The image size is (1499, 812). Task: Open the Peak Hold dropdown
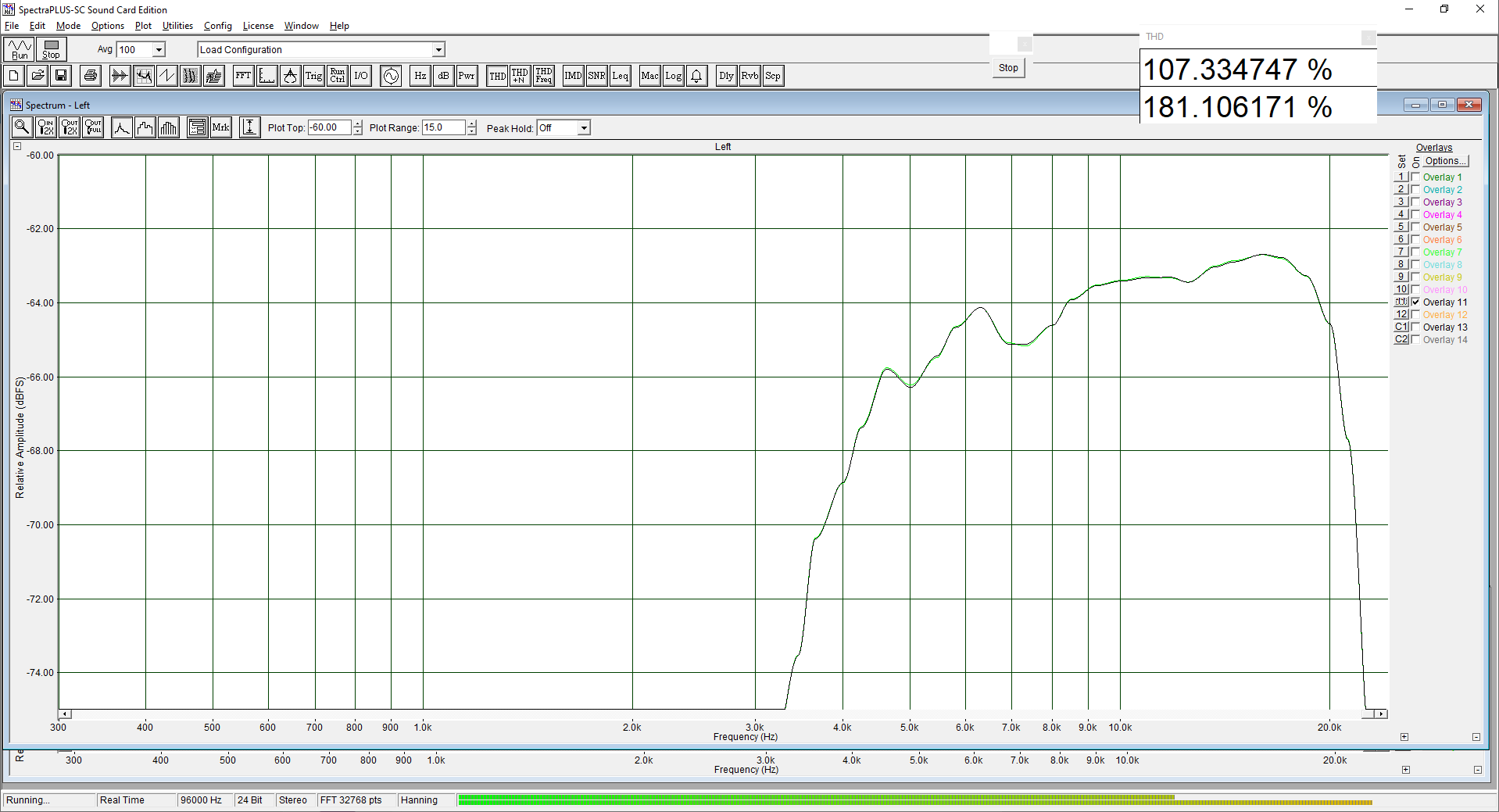pos(584,128)
